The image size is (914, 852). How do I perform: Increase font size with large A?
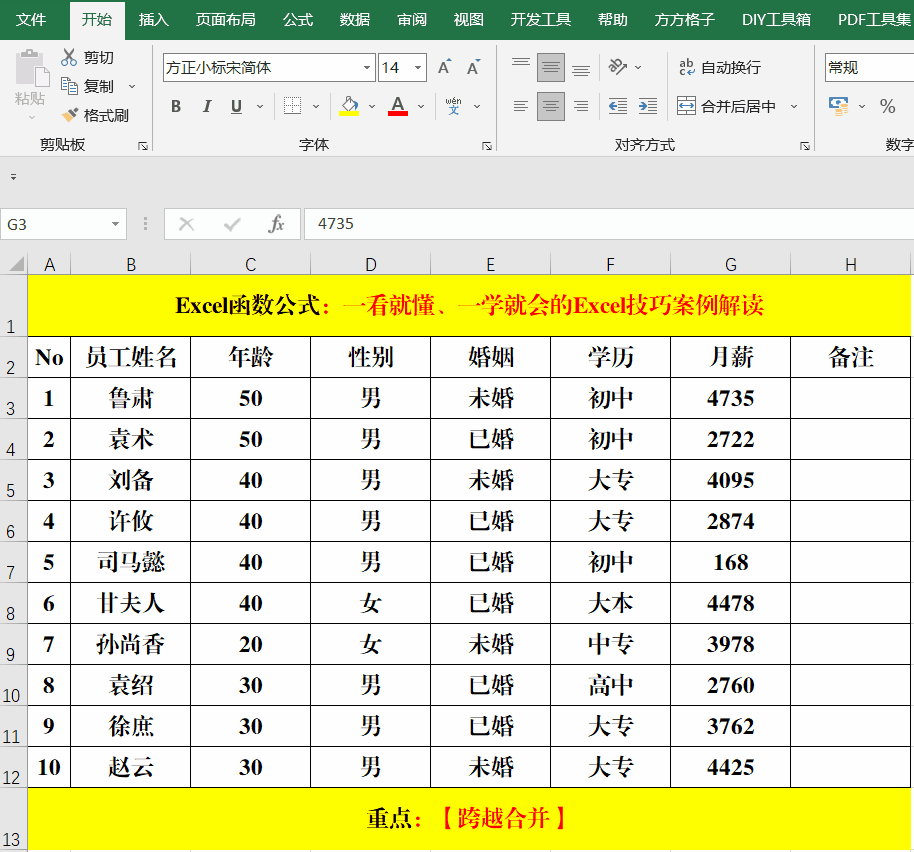444,67
